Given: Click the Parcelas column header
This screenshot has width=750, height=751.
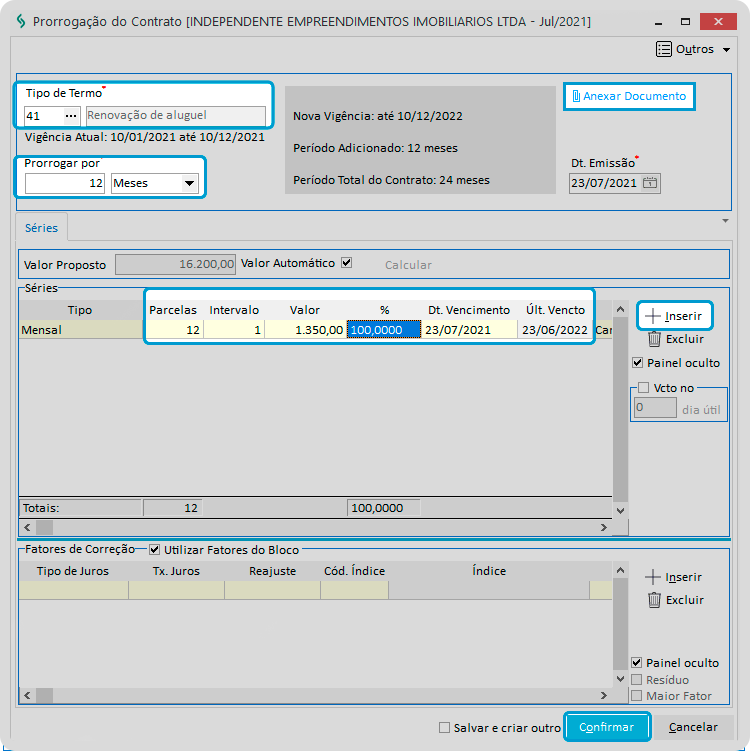Looking at the screenshot, I should (x=173, y=310).
